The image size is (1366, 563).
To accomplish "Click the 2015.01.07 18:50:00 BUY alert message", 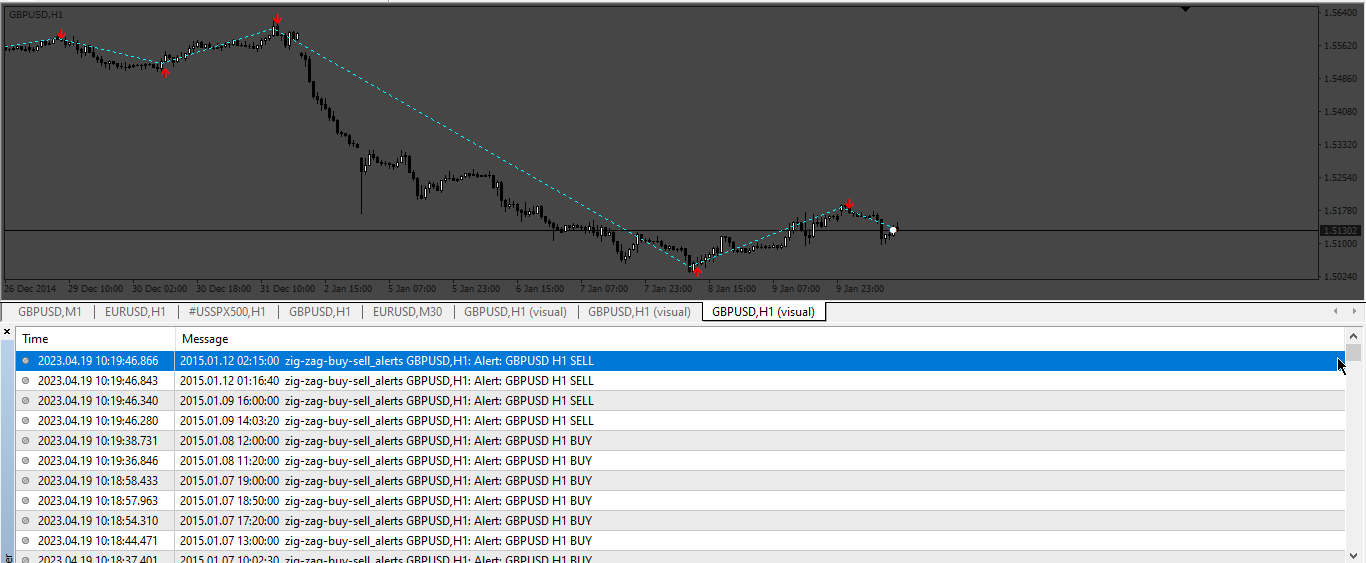I will 386,501.
